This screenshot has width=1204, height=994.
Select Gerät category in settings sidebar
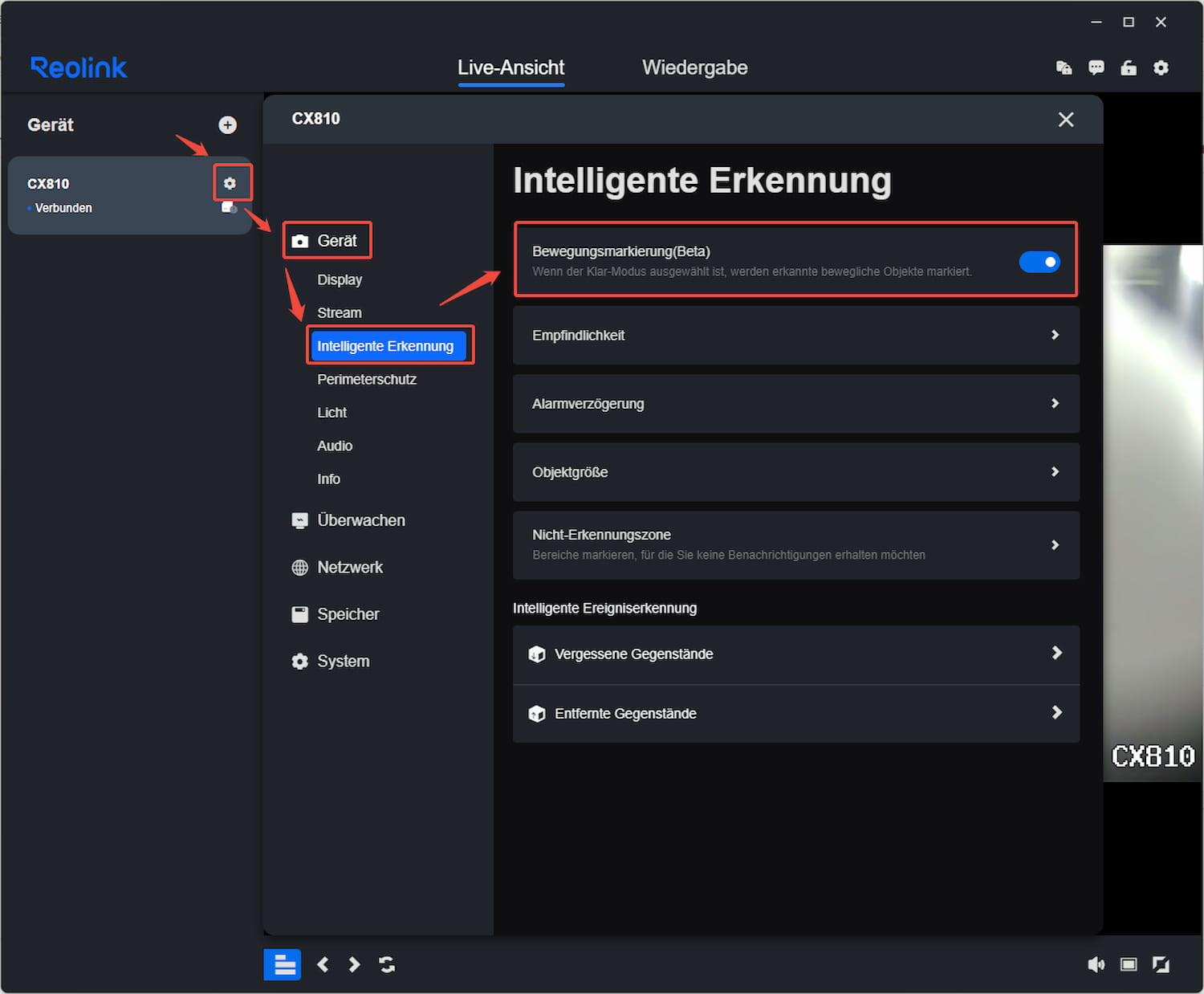pyautogui.click(x=327, y=241)
